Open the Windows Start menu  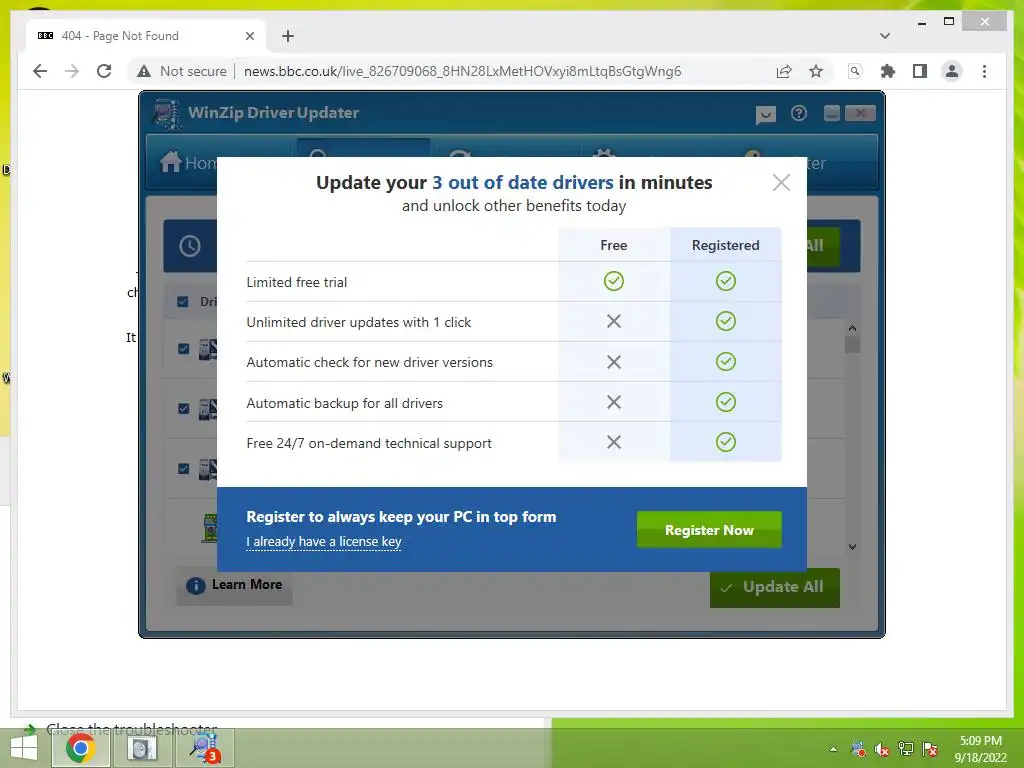click(24, 748)
